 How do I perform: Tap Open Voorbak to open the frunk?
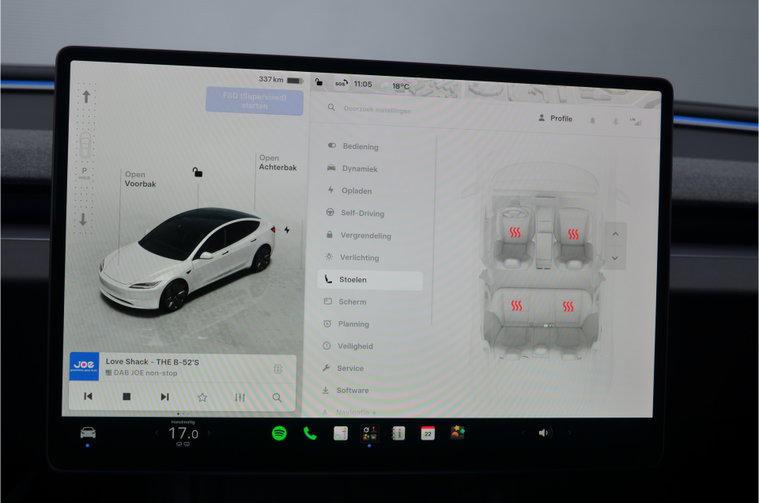[140, 179]
